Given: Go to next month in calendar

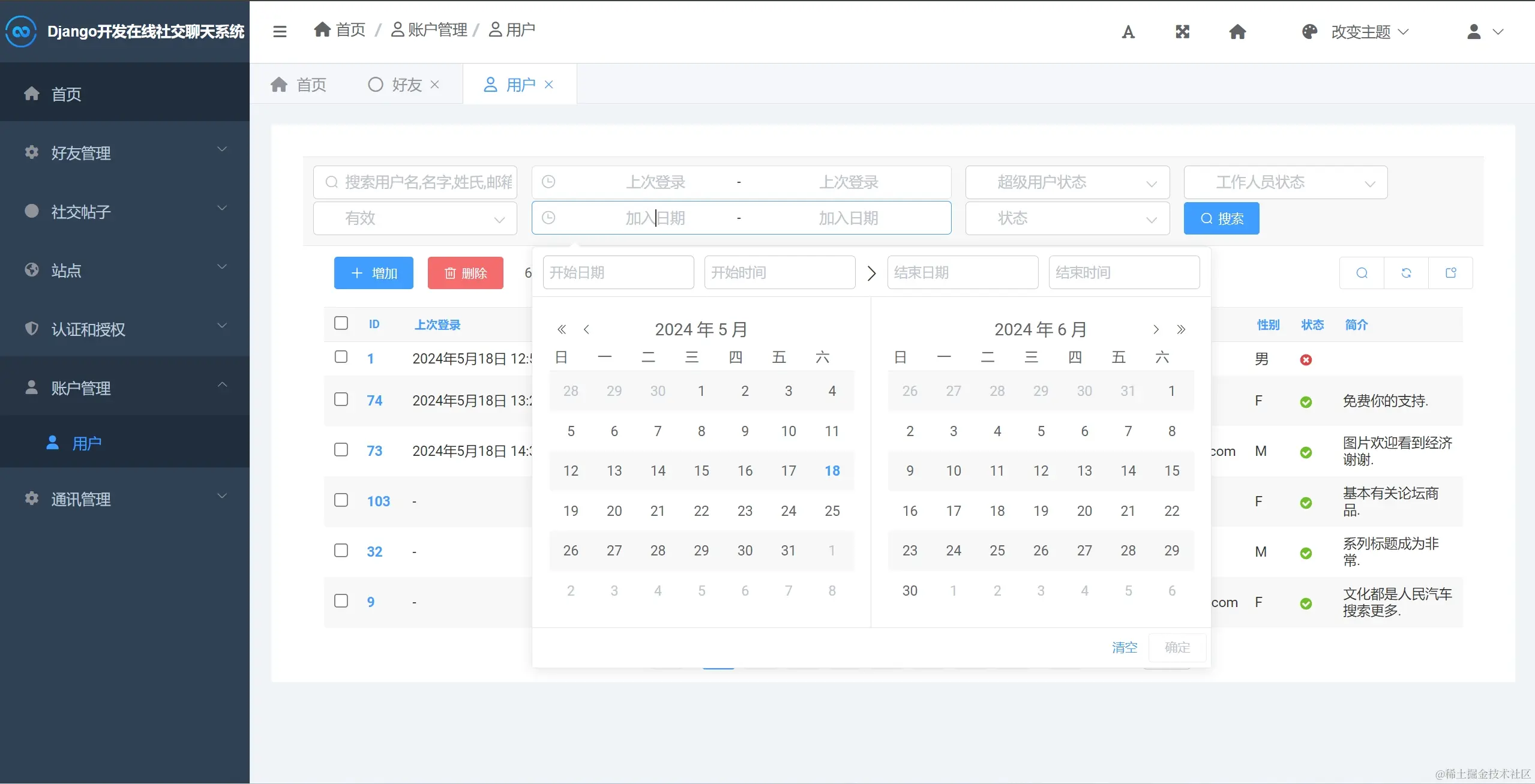Looking at the screenshot, I should pos(1156,329).
